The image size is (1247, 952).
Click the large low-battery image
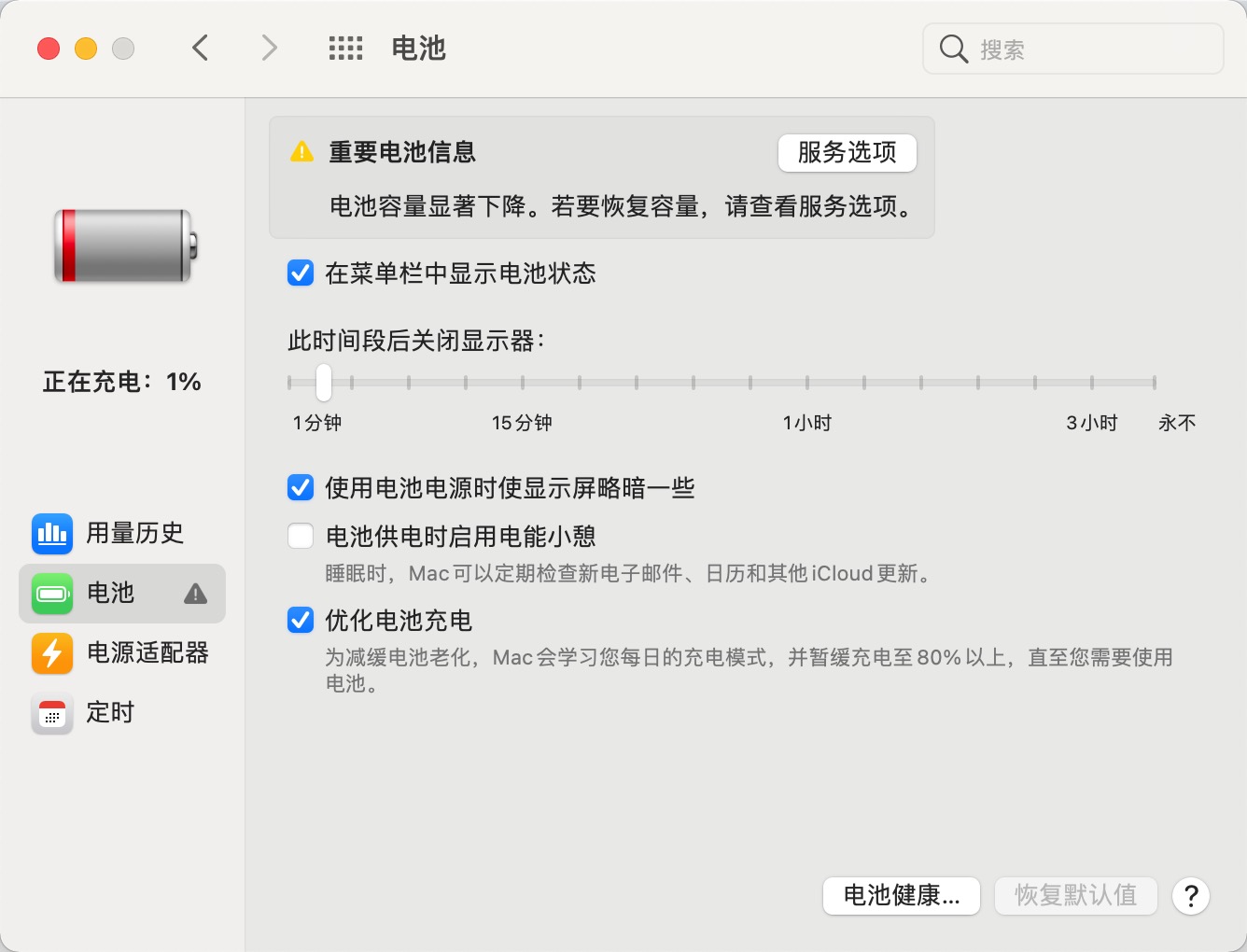125,246
